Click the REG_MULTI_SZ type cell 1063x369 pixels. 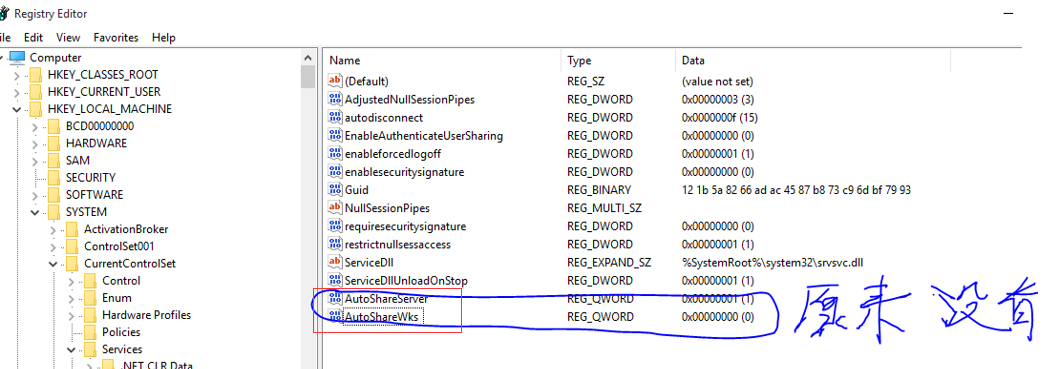coord(604,208)
